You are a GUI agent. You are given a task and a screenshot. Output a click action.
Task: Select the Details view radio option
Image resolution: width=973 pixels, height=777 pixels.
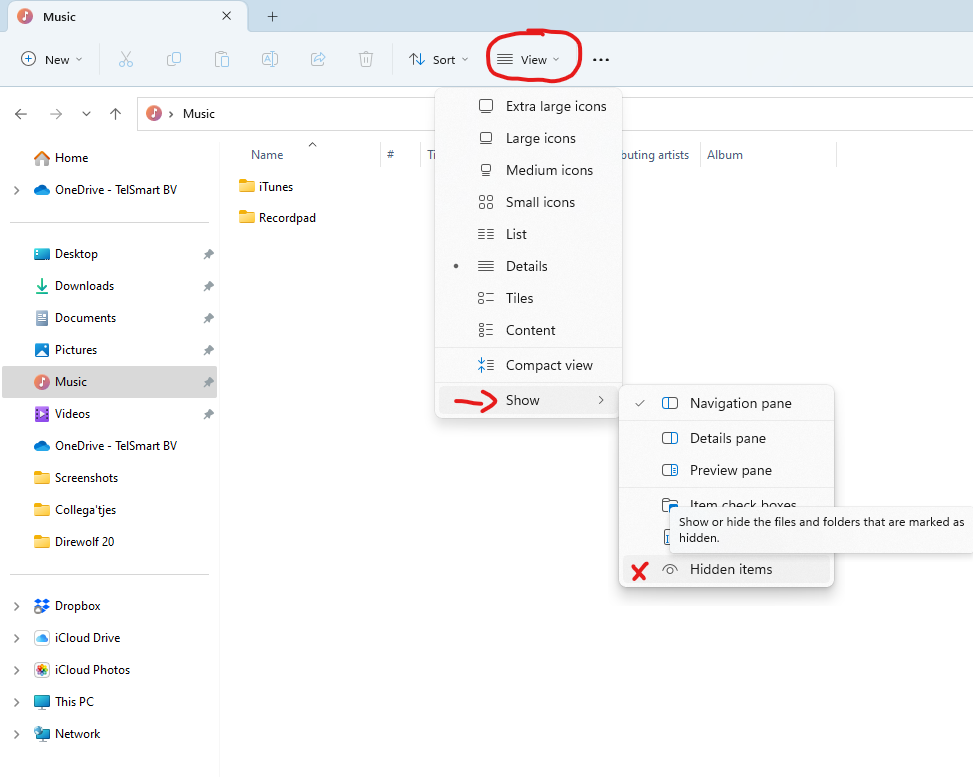coord(526,266)
